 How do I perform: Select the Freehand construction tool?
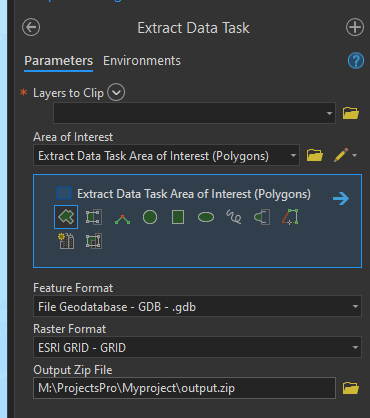[234, 217]
